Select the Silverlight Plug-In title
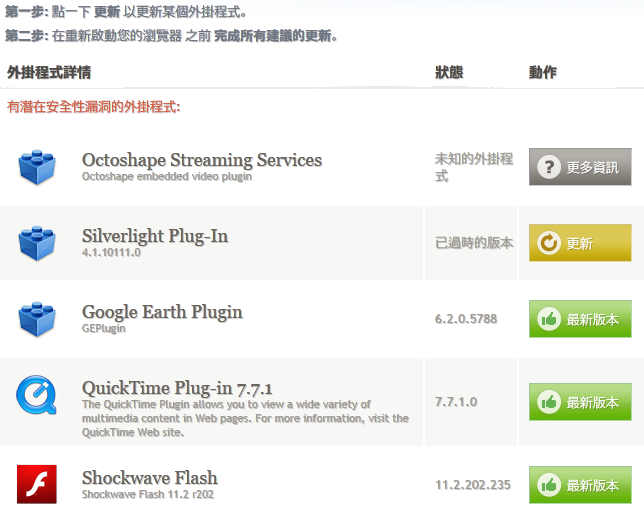 click(155, 236)
